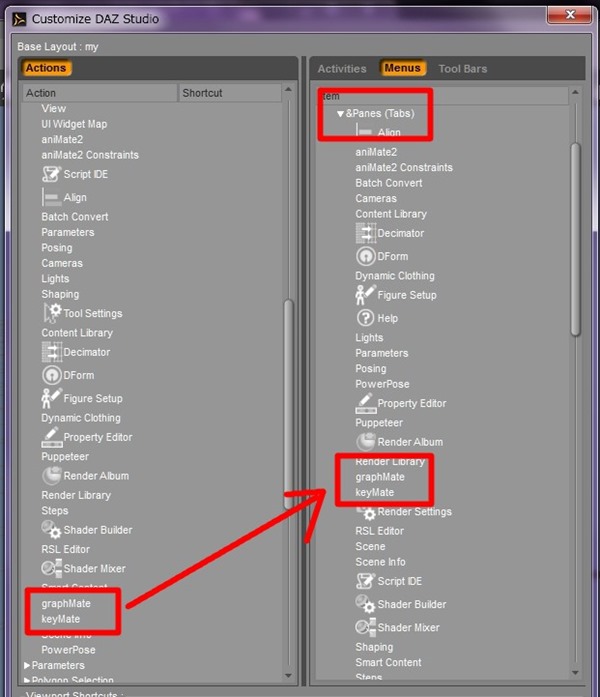
Task: Collapse the &Panes (Tabs) tree node
Action: 340,114
